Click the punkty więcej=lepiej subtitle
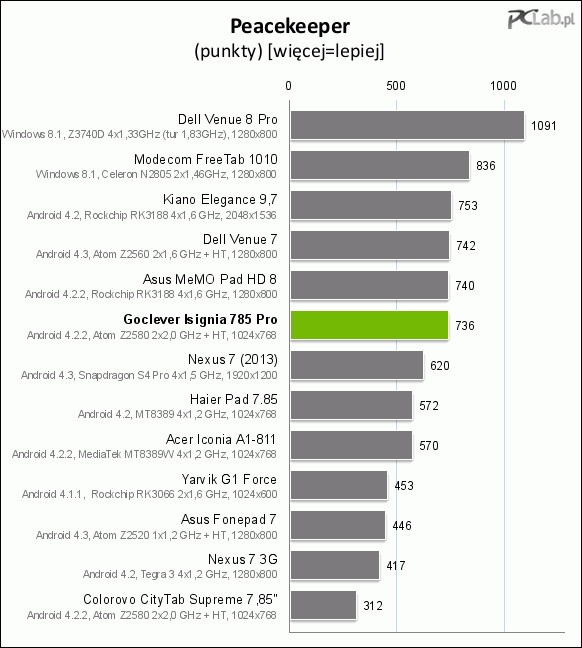The height and width of the screenshot is (648, 582). tap(289, 51)
